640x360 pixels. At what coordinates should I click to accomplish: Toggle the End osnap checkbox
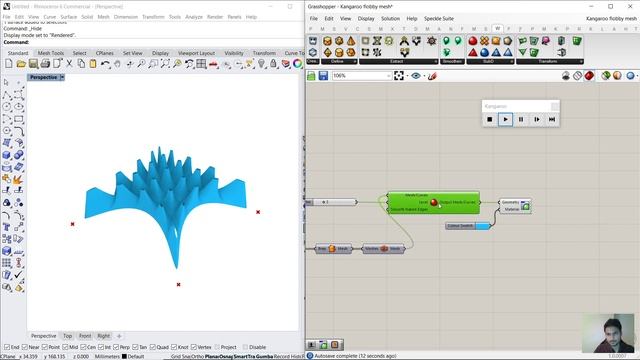click(x=7, y=347)
